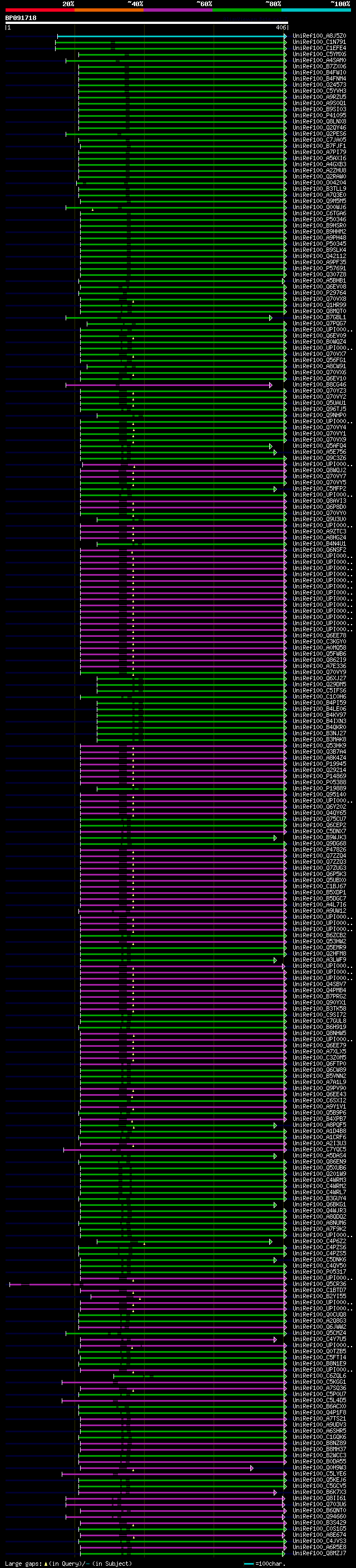356x1568 pixels.
Task: Pick hit UniRef100_Q6EE78
Action: pyautogui.click(x=319, y=636)
